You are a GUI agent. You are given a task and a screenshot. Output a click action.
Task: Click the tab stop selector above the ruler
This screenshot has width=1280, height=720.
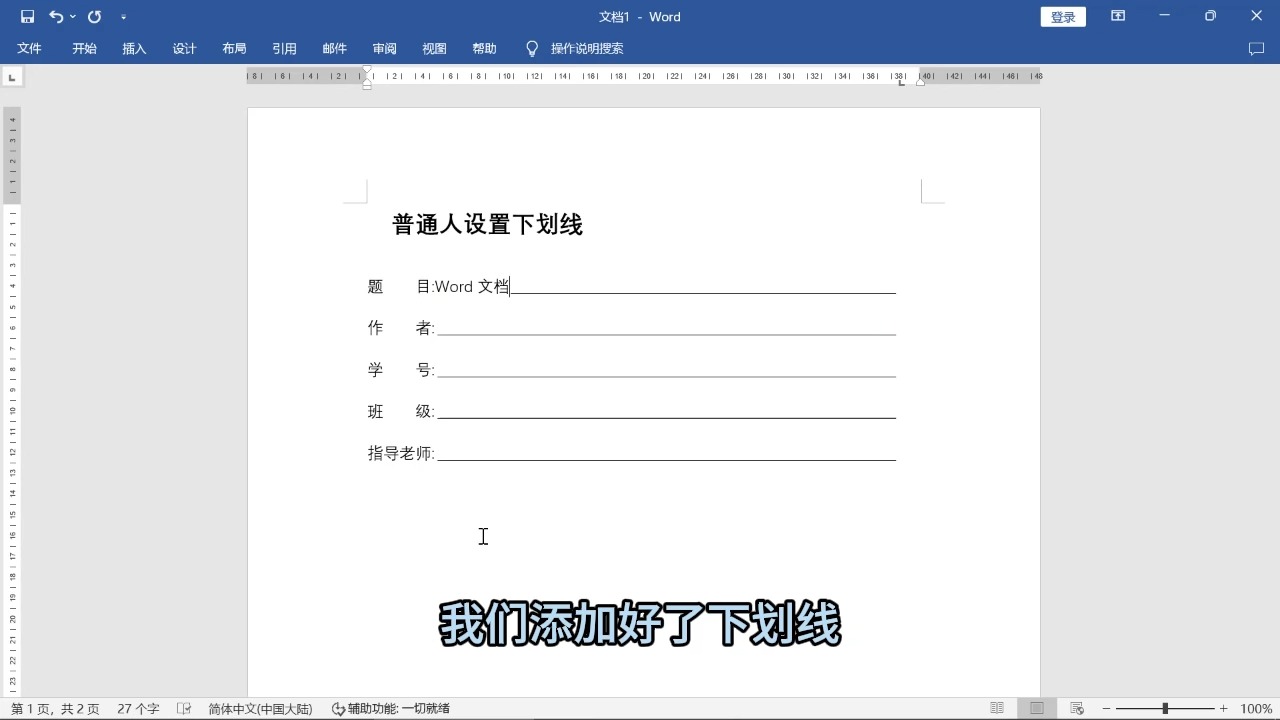(x=12, y=76)
